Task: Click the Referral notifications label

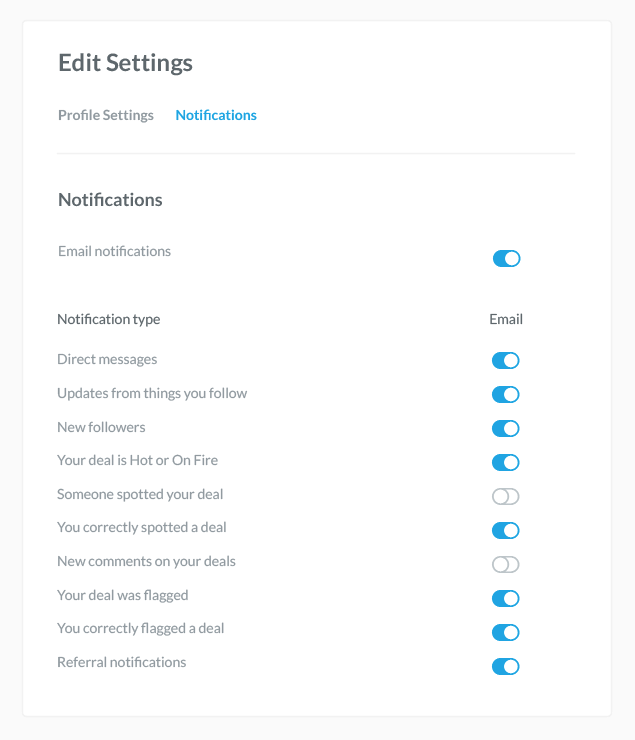Action: click(122, 662)
